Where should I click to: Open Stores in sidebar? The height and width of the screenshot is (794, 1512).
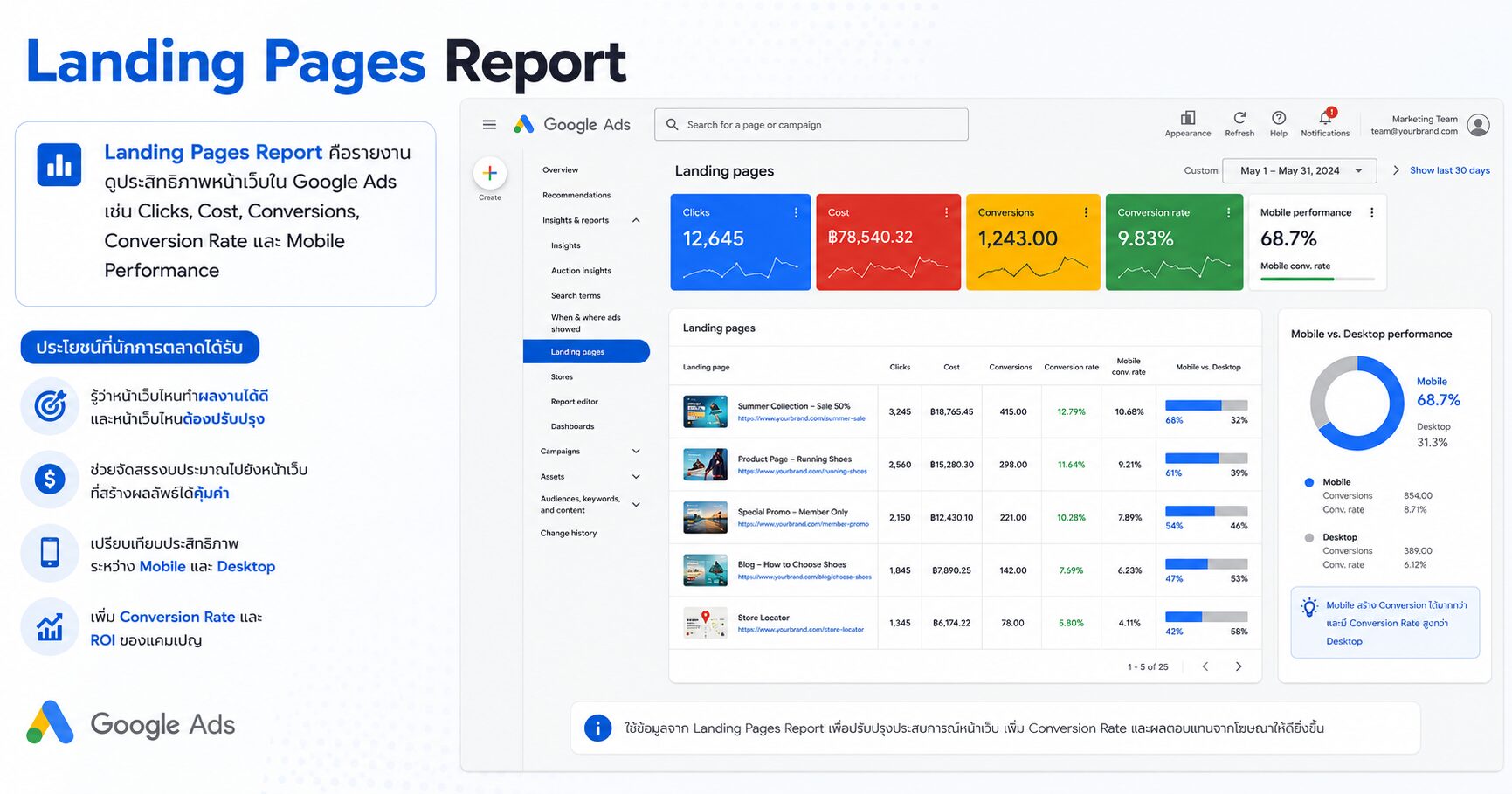pos(562,377)
